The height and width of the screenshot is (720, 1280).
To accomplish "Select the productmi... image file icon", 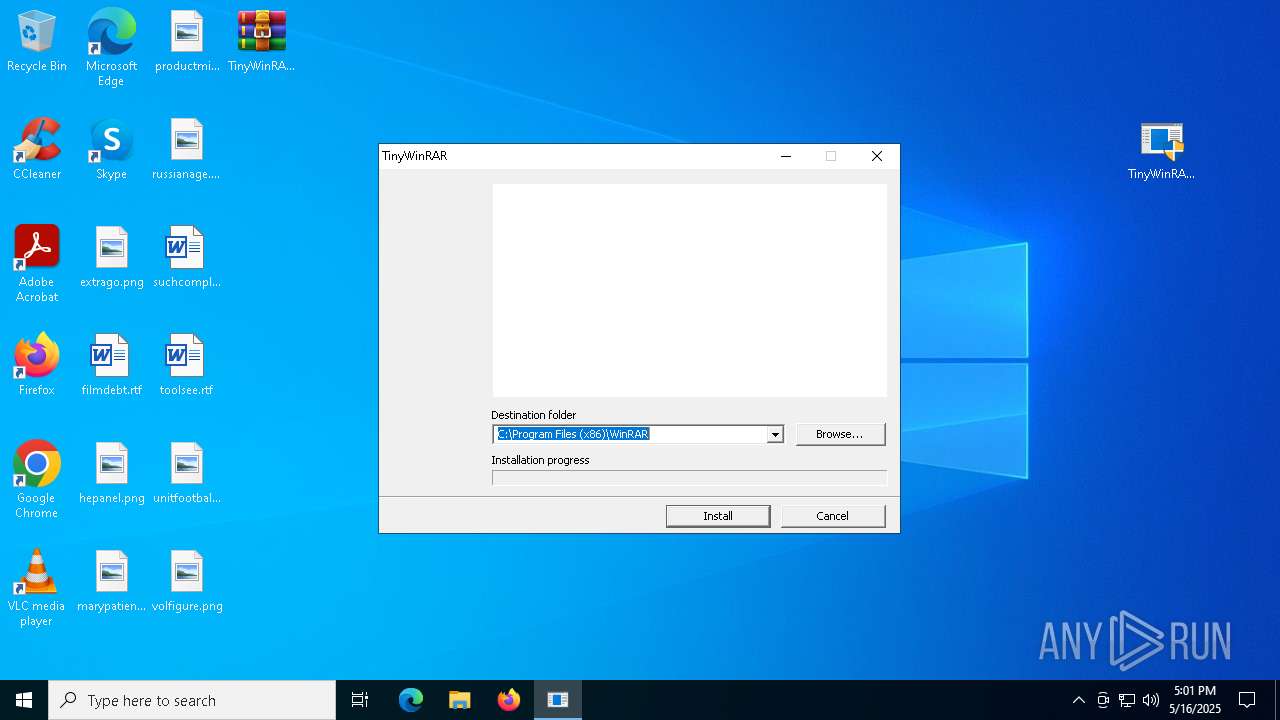I will tap(187, 41).
